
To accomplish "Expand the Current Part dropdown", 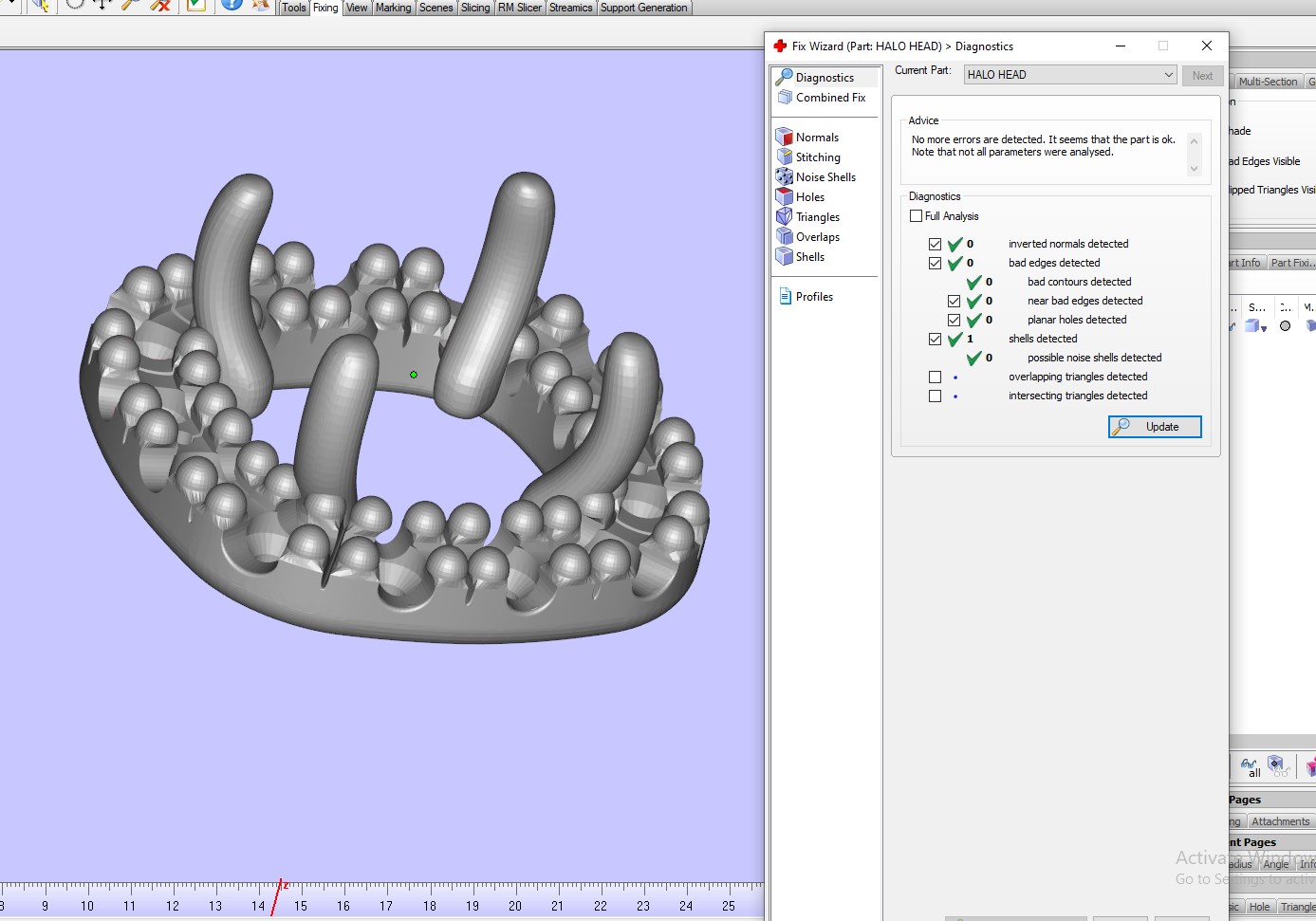I will pyautogui.click(x=1168, y=75).
